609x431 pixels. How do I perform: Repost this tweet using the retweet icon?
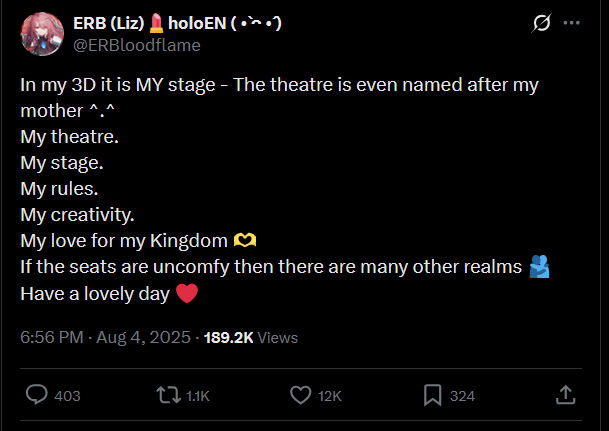(x=166, y=396)
